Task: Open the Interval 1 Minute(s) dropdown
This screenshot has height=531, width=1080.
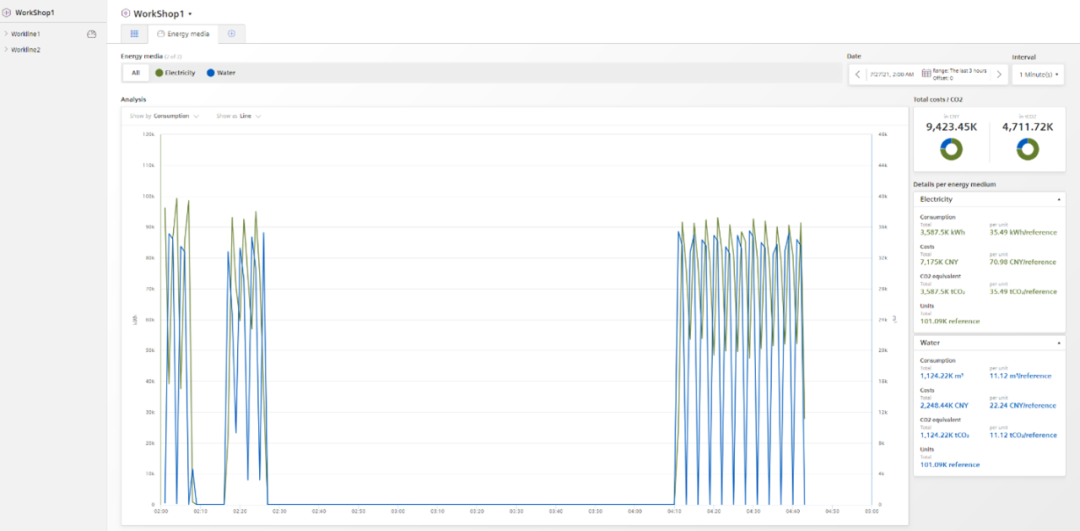Action: tap(1039, 74)
